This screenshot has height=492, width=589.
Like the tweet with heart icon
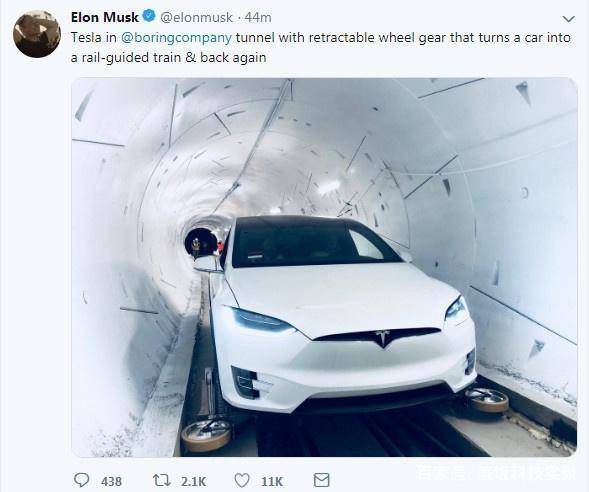[242, 480]
